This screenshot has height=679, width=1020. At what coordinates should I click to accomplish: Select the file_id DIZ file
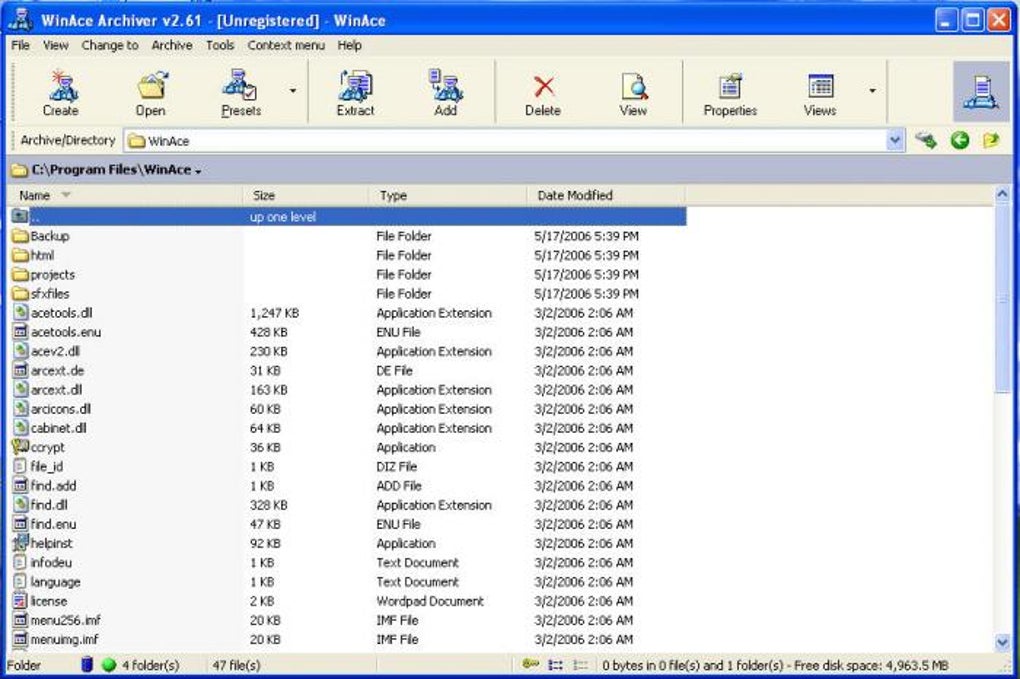pyautogui.click(x=348, y=466)
